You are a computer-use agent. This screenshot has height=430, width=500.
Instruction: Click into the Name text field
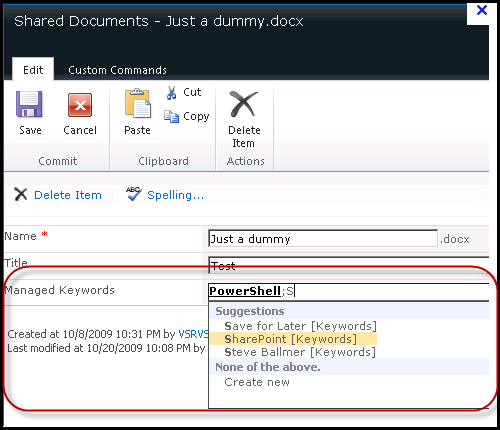[323, 239]
